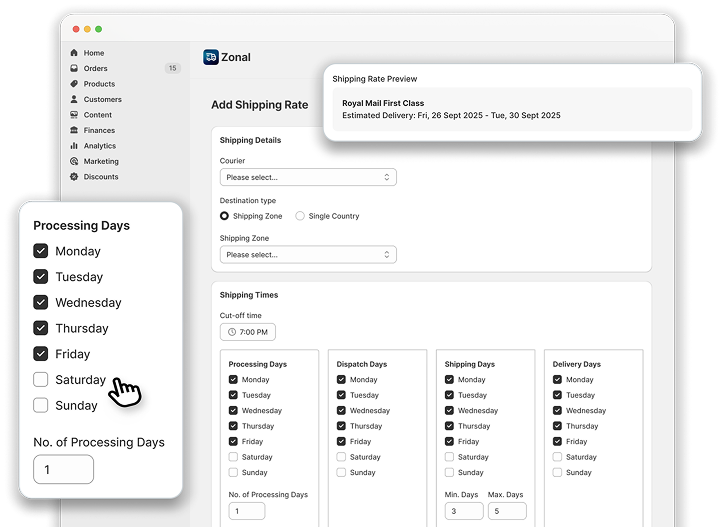Click the small No. of Processing Days field
The width and height of the screenshot is (723, 527).
[x=247, y=511]
